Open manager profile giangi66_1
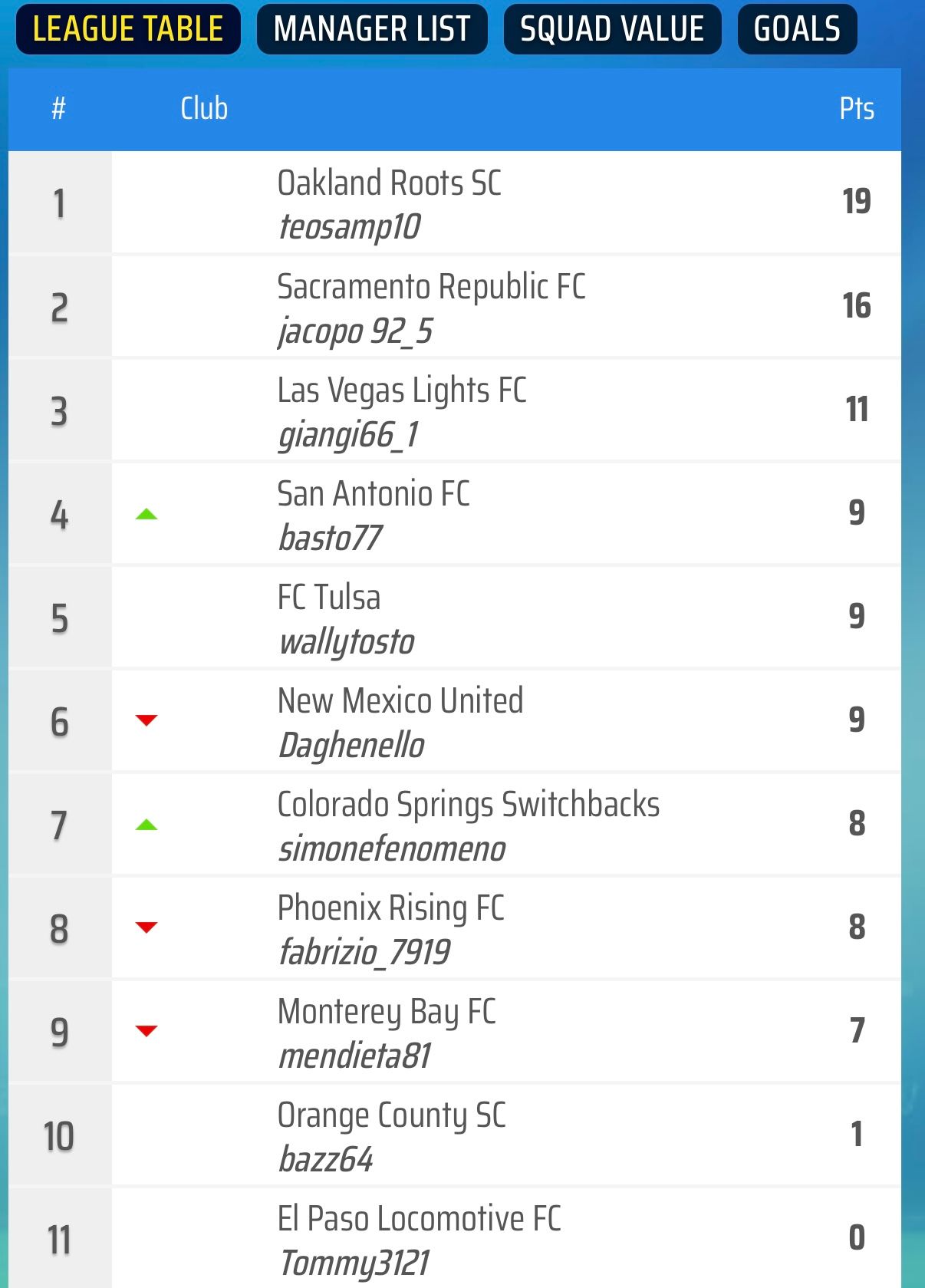The image size is (925, 1288). 348,435
